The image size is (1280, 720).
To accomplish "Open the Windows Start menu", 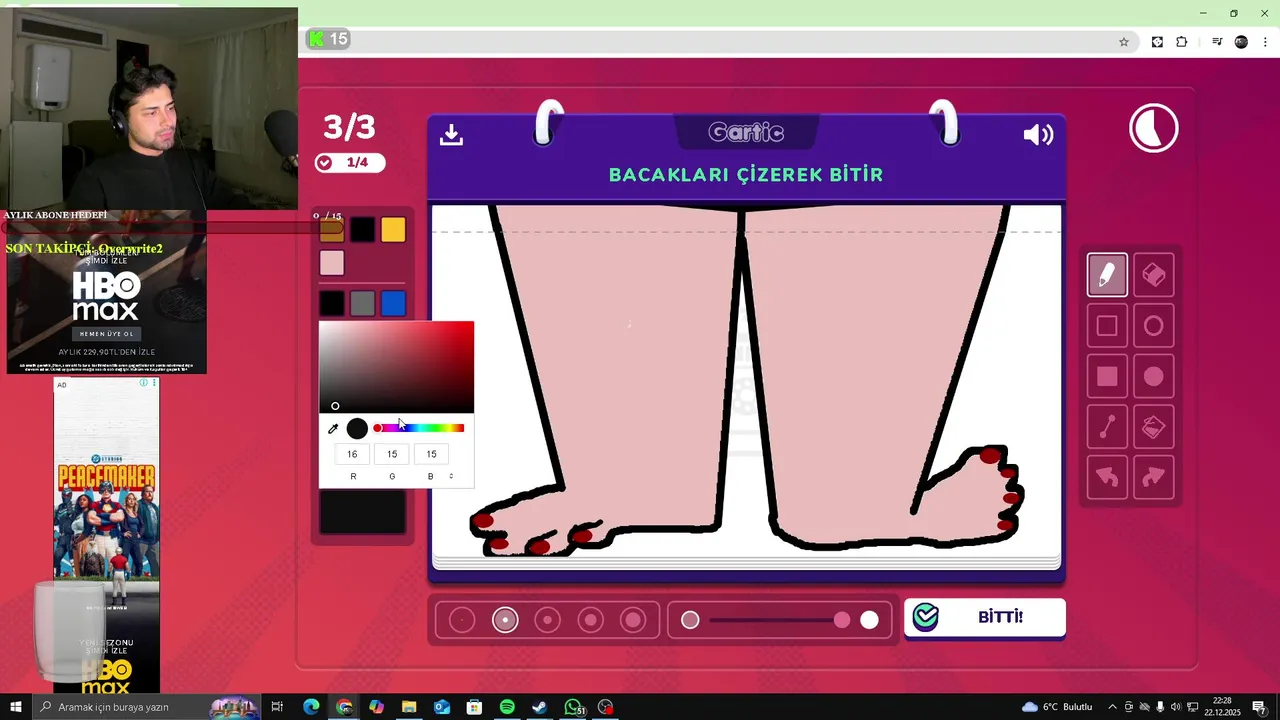I will (x=16, y=707).
